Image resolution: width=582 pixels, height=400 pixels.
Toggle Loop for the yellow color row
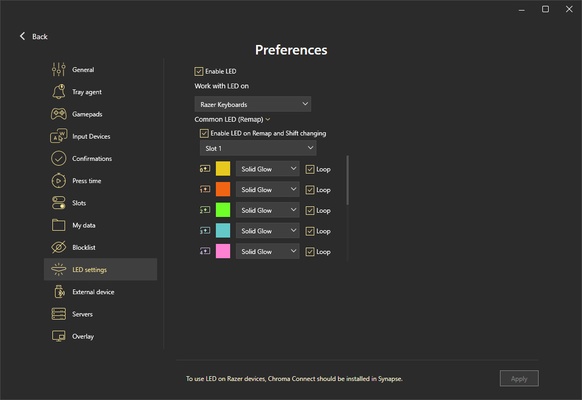[x=310, y=170]
